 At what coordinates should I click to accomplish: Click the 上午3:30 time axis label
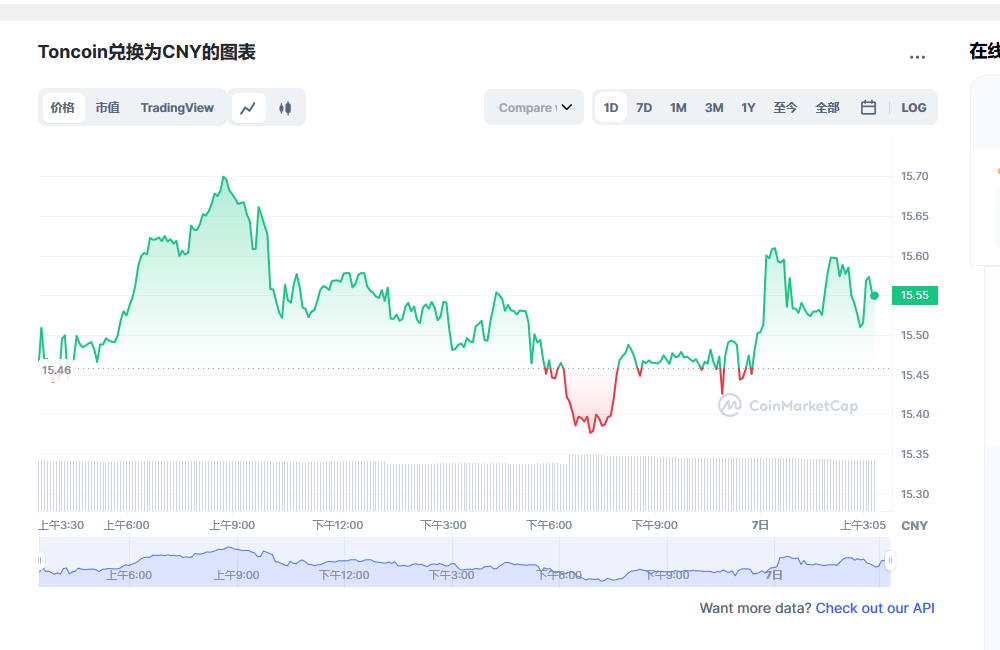click(x=61, y=525)
